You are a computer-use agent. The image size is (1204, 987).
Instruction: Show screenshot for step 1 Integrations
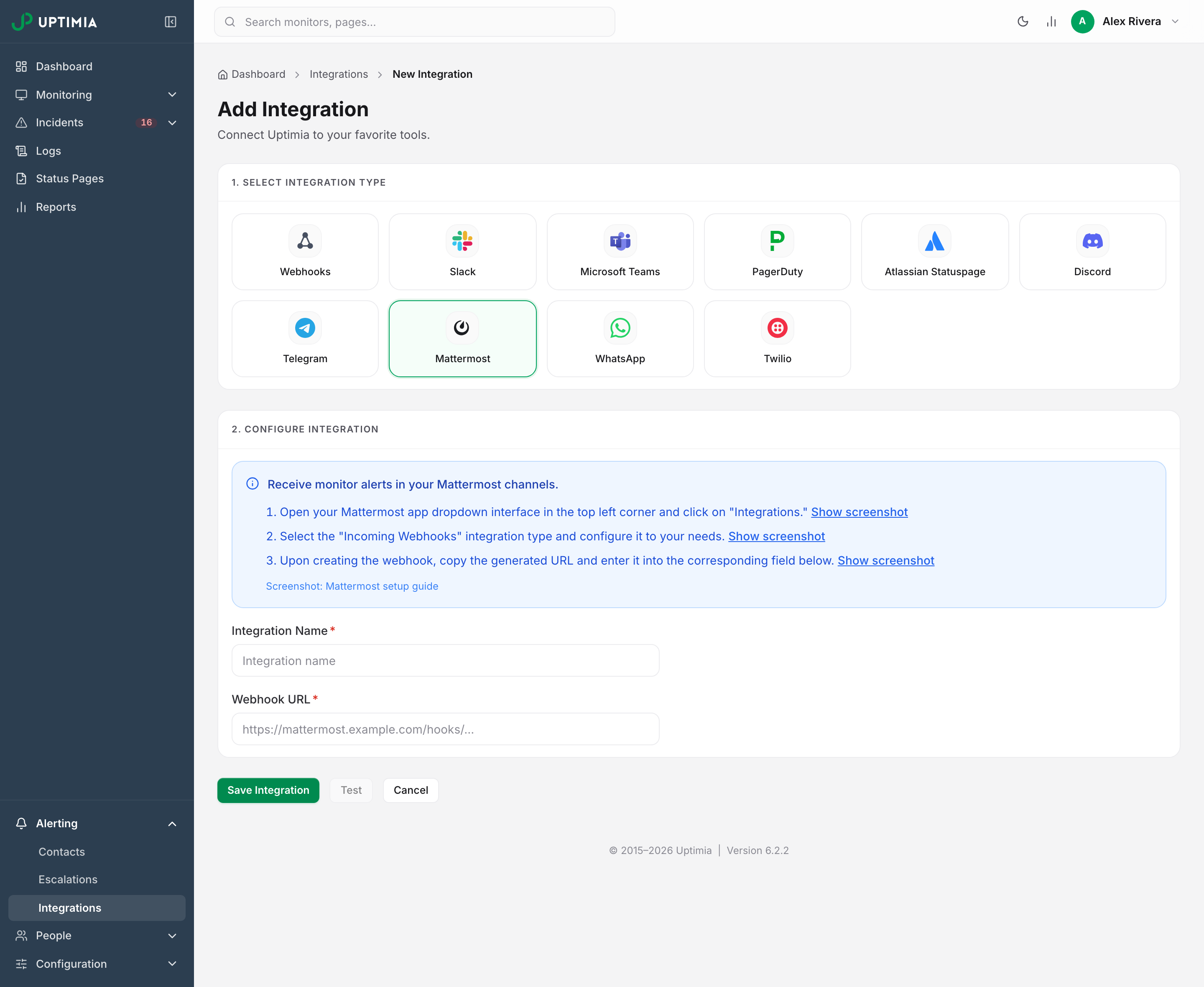point(859,512)
